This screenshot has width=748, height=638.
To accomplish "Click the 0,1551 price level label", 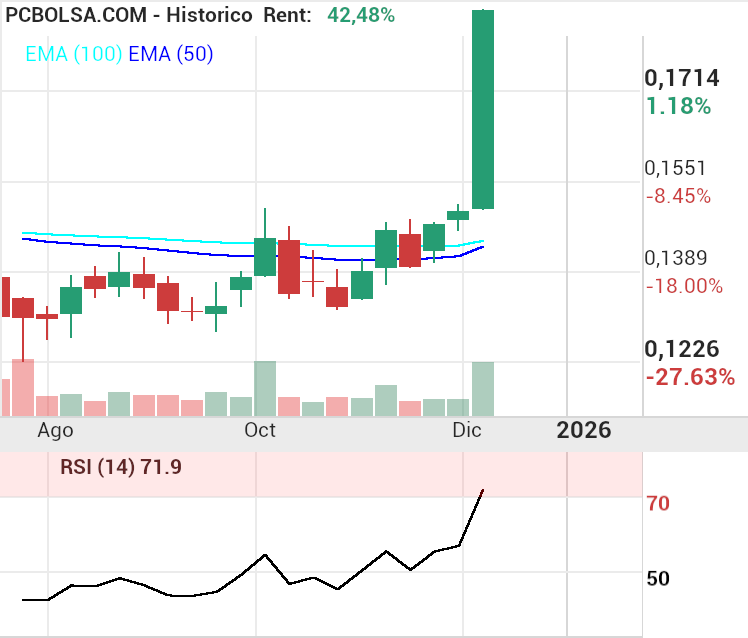I will tap(675, 169).
